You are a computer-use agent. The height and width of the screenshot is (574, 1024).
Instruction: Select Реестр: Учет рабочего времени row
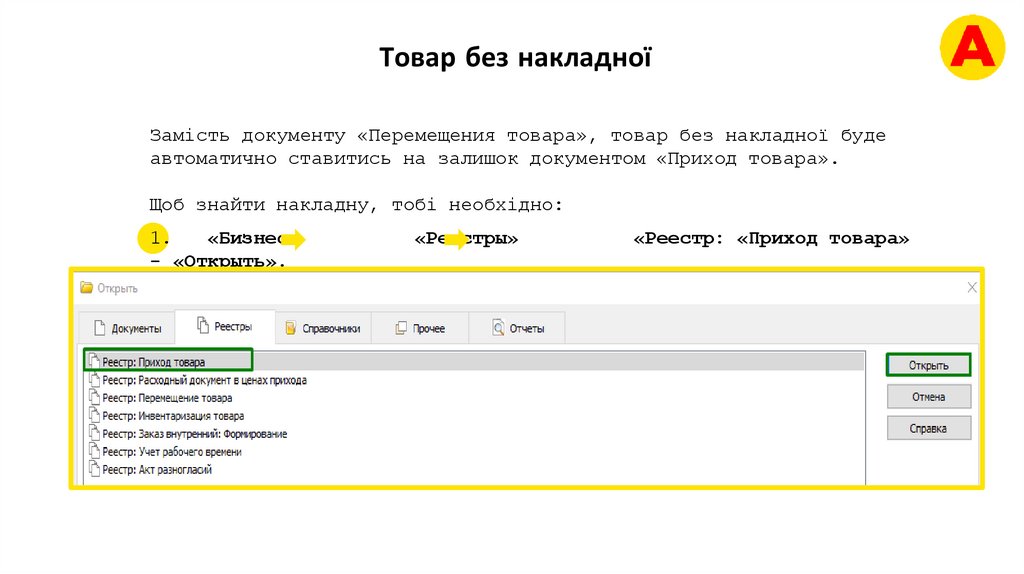474,451
